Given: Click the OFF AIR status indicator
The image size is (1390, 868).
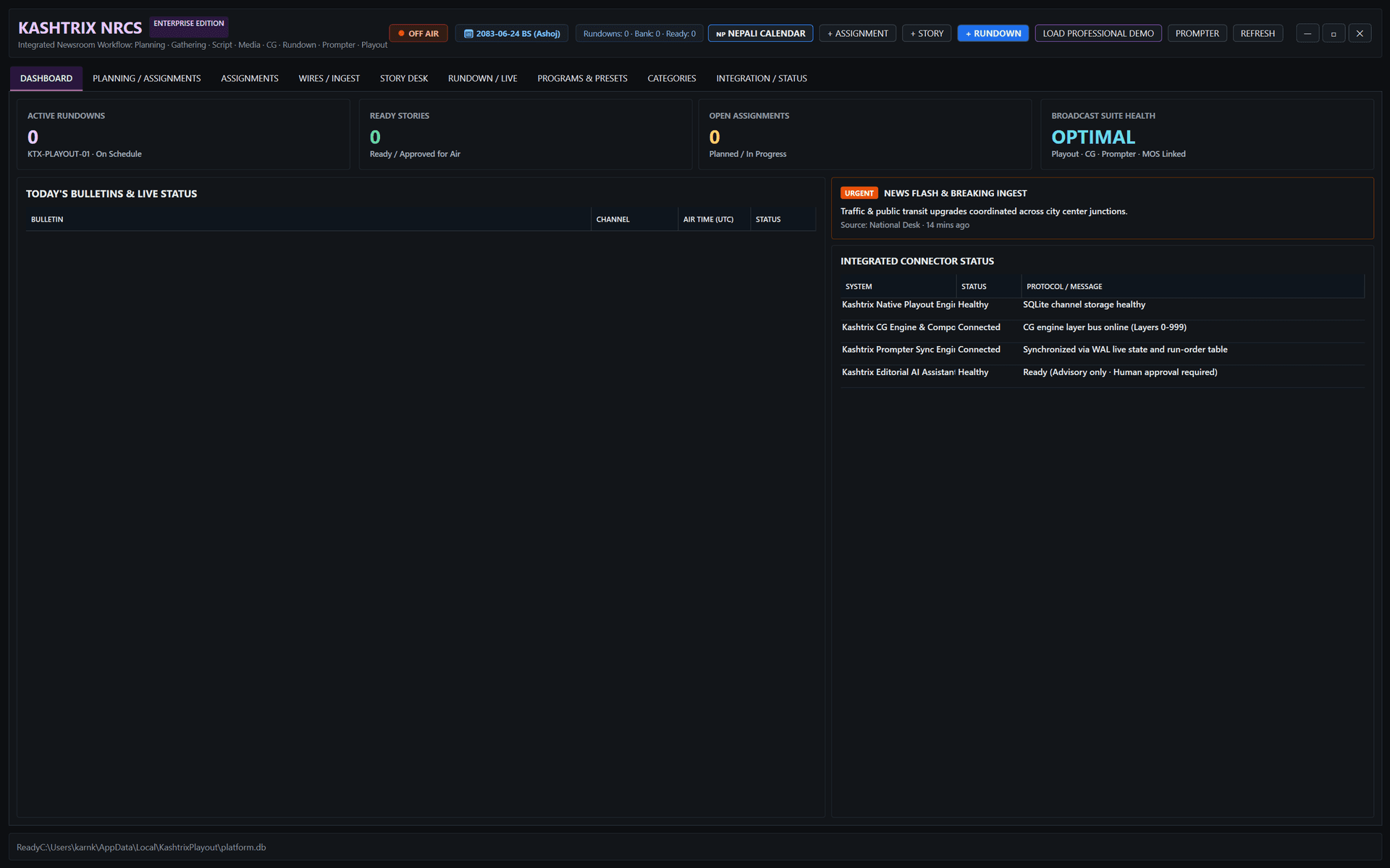Looking at the screenshot, I should coord(418,33).
